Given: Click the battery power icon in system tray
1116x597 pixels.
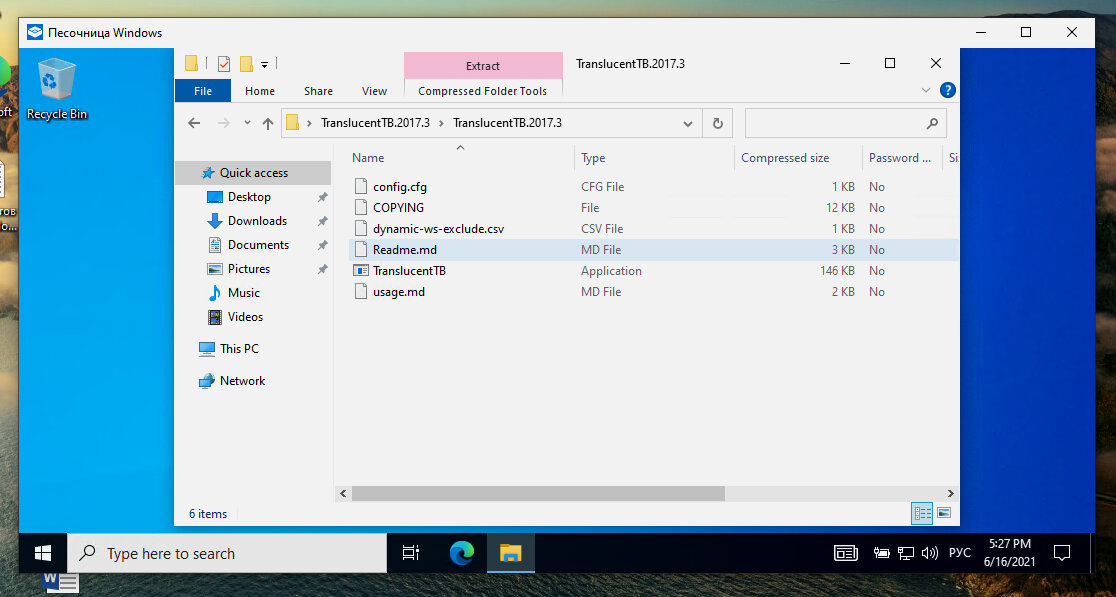Looking at the screenshot, I should (882, 553).
